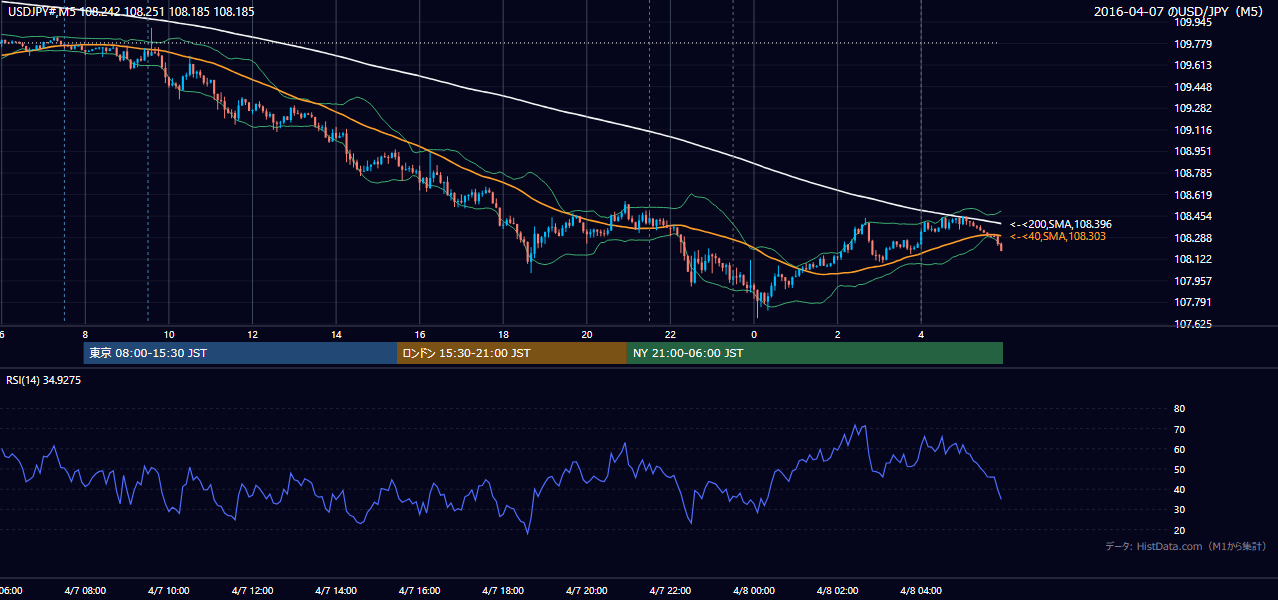Click the 2016-04-07 USD/JPY (M5) chart title
The width and height of the screenshot is (1278, 600).
coord(1180,12)
